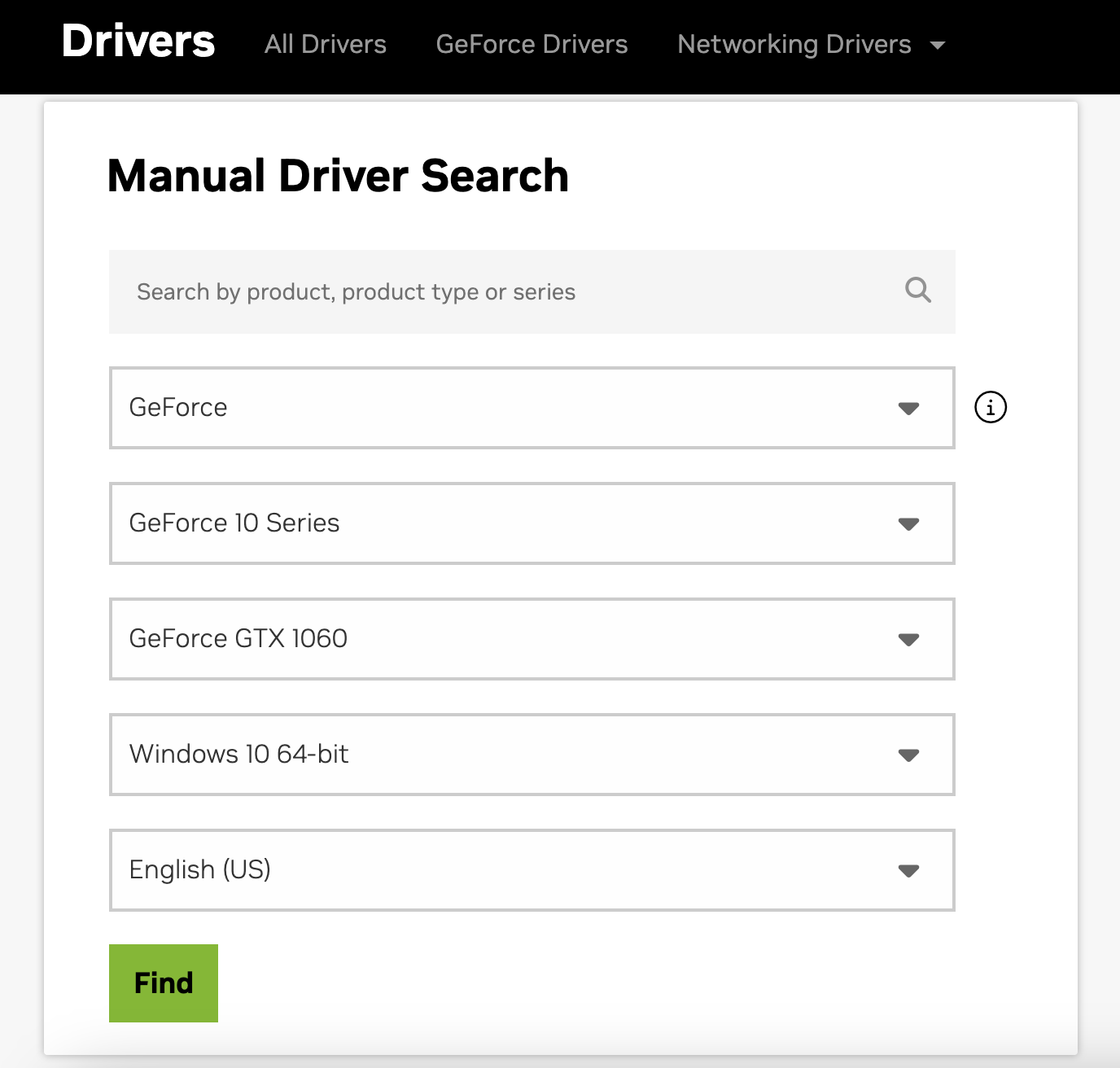Open the GeForce Drivers menu item
This screenshot has width=1120, height=1068.
pyautogui.click(x=532, y=44)
